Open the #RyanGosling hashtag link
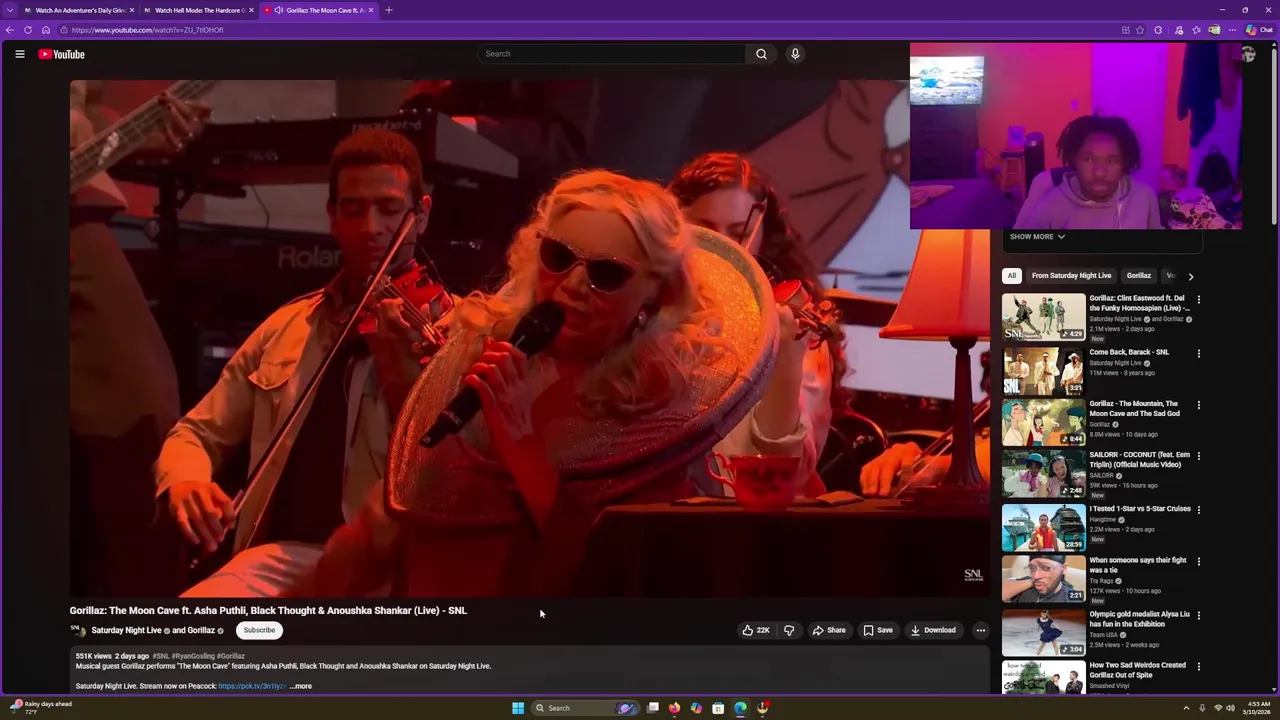This screenshot has width=1280, height=720. click(193, 656)
